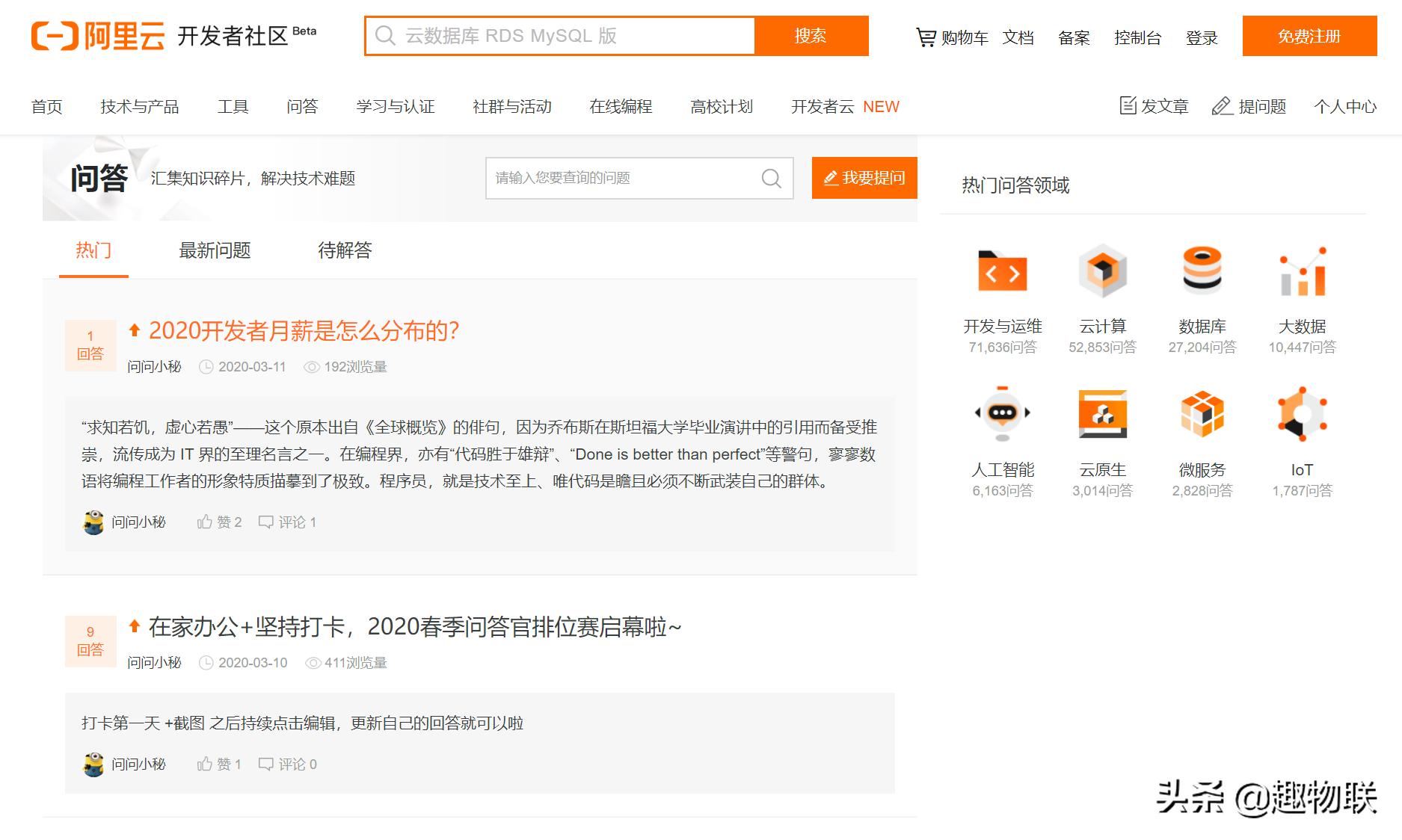Click the Aliyun logo
Screen dimensions: 1402x840
click(97, 36)
